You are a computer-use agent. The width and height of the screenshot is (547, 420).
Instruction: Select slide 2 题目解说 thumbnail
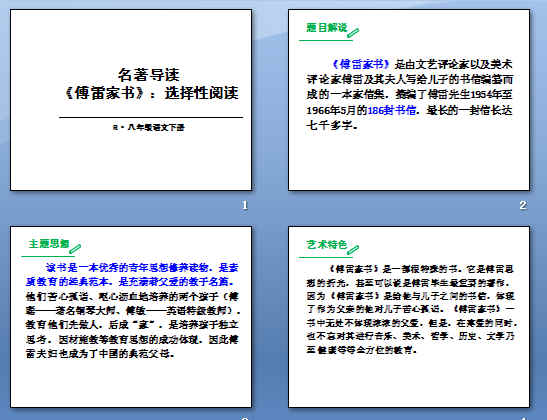coord(409,100)
